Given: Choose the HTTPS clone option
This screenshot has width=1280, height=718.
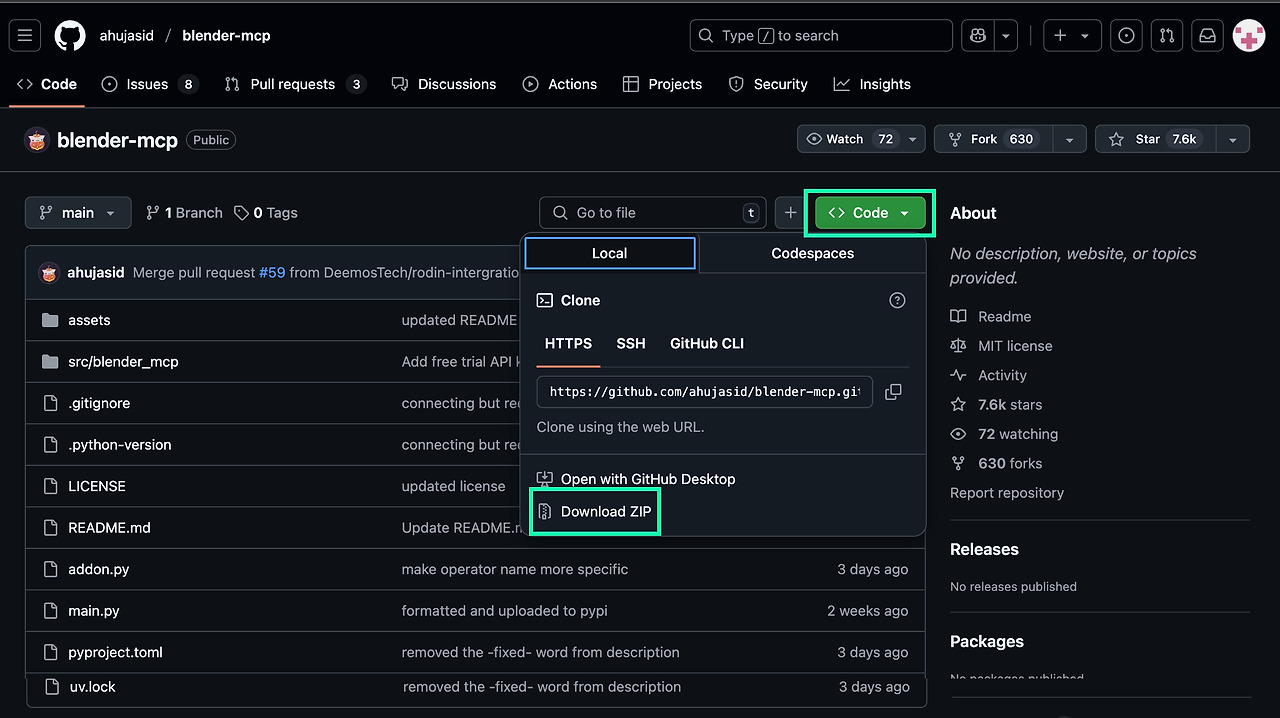Looking at the screenshot, I should pos(568,343).
